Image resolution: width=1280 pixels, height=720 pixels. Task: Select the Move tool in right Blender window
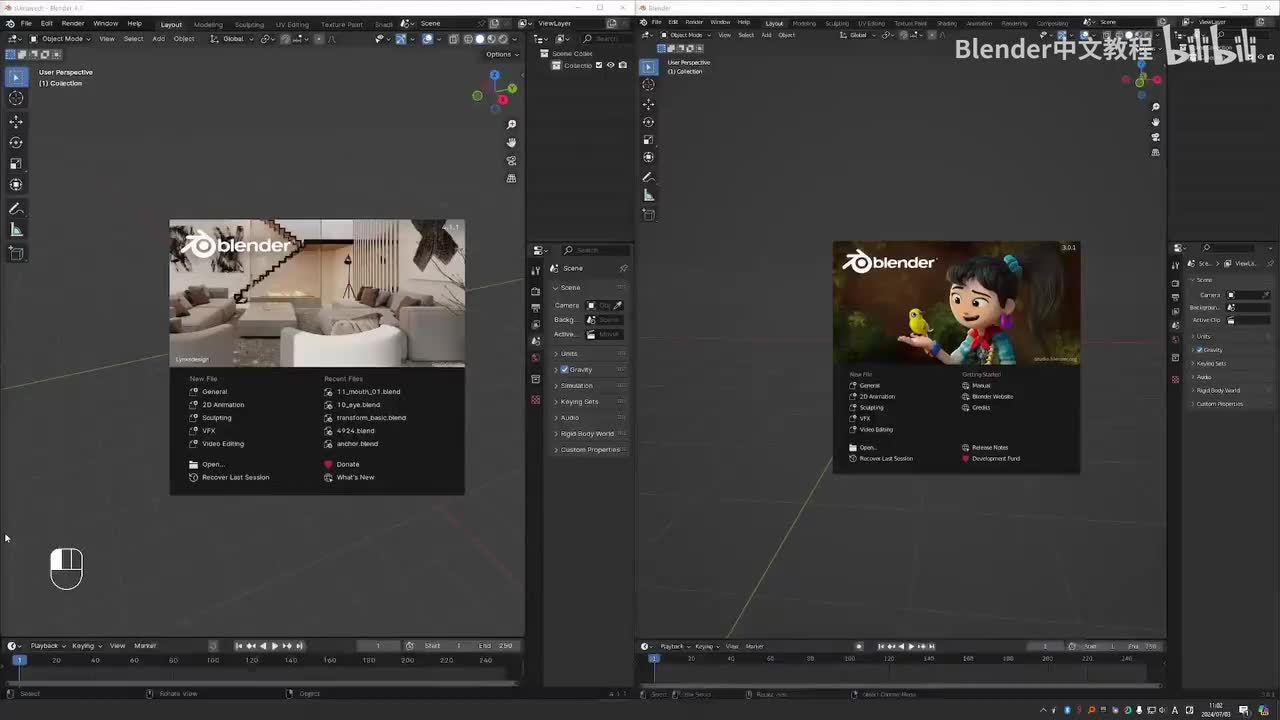click(x=648, y=104)
